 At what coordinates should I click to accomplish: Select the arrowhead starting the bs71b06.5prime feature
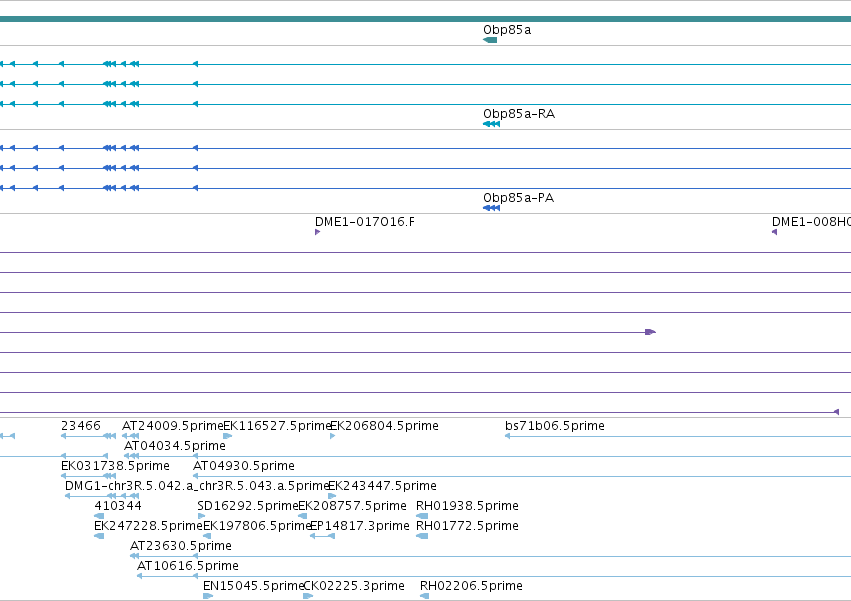[507, 435]
